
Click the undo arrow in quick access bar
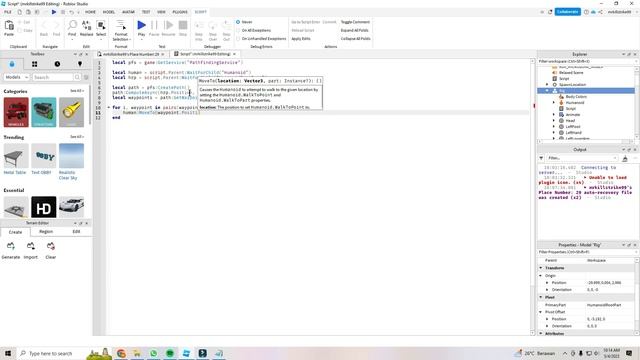coord(71,12)
